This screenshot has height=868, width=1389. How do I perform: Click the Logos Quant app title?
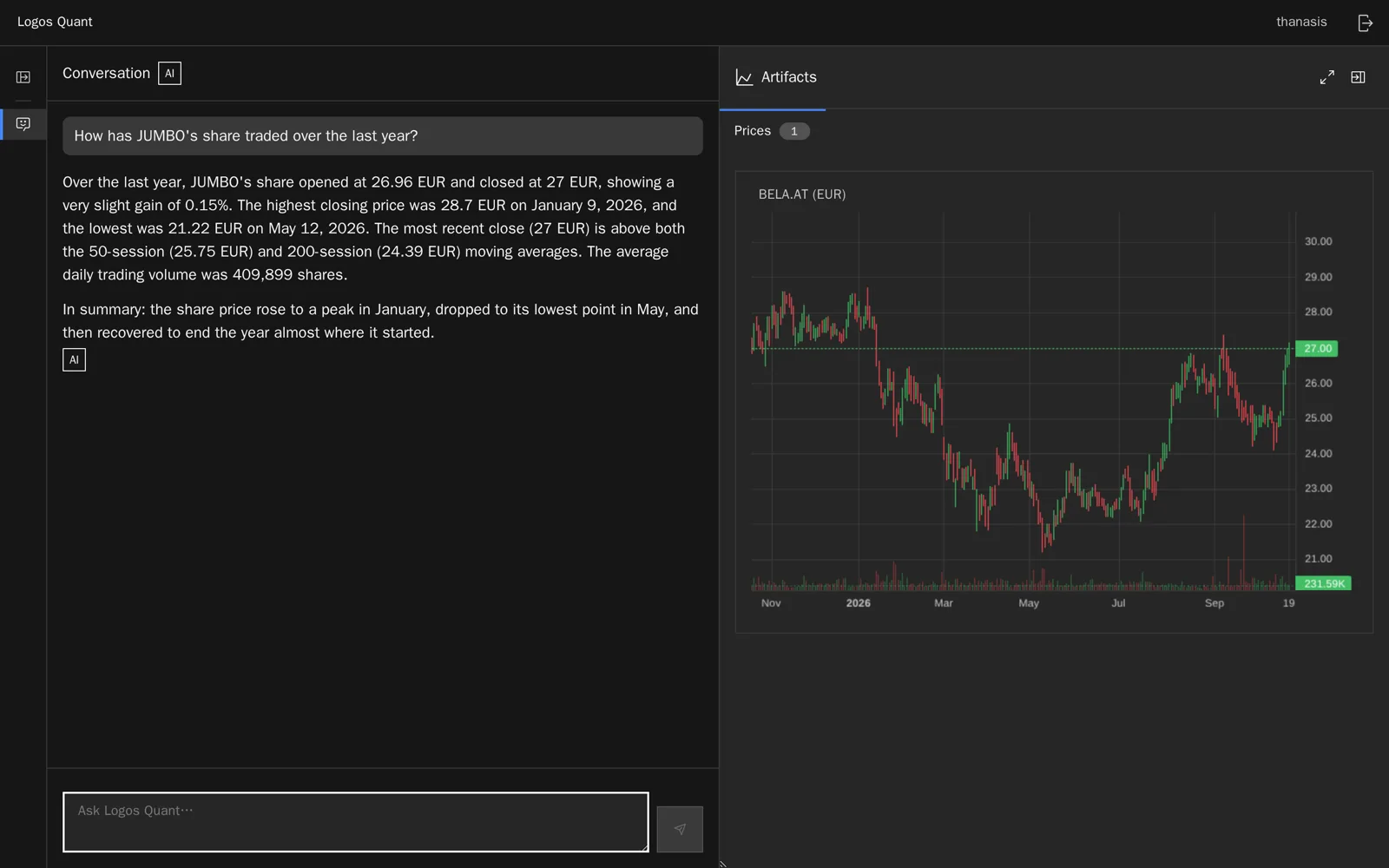[55, 22]
